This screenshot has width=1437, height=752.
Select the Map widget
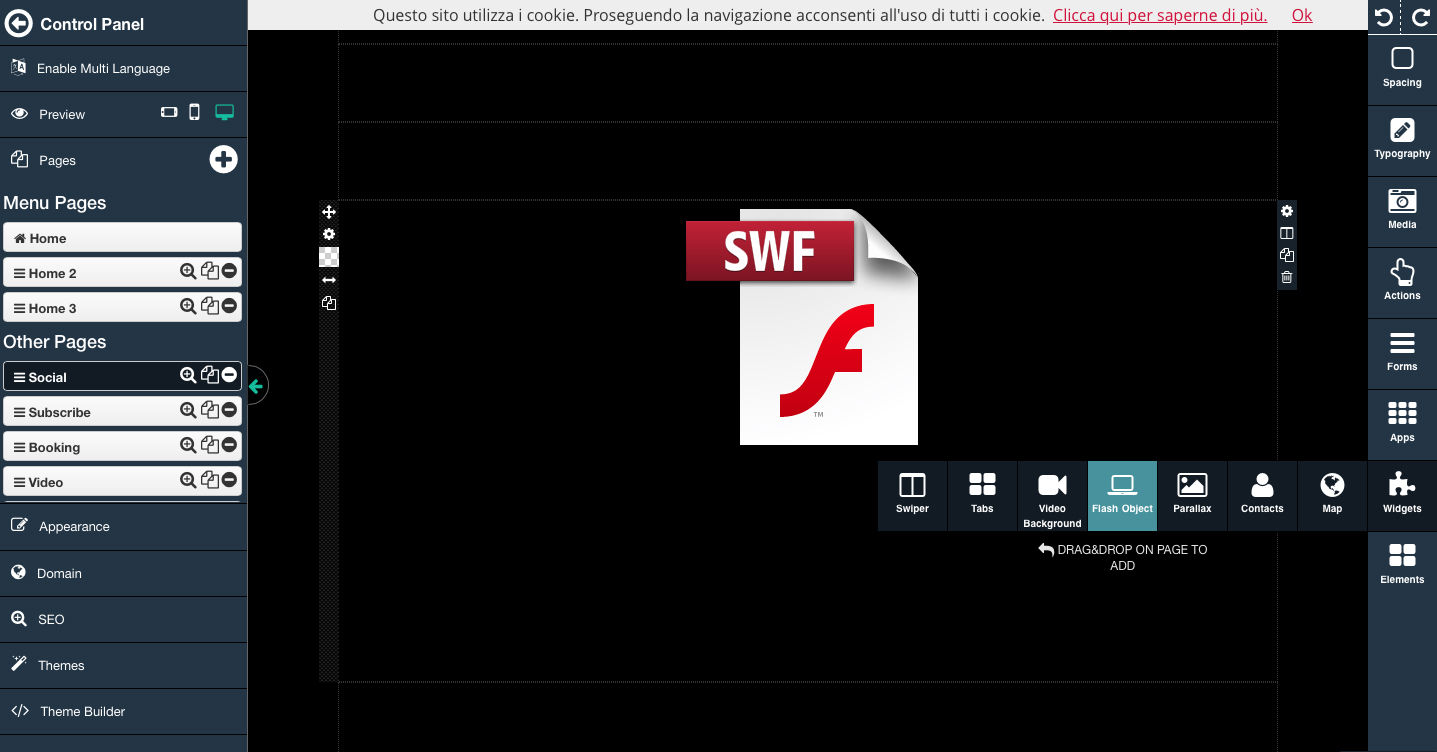pos(1332,495)
